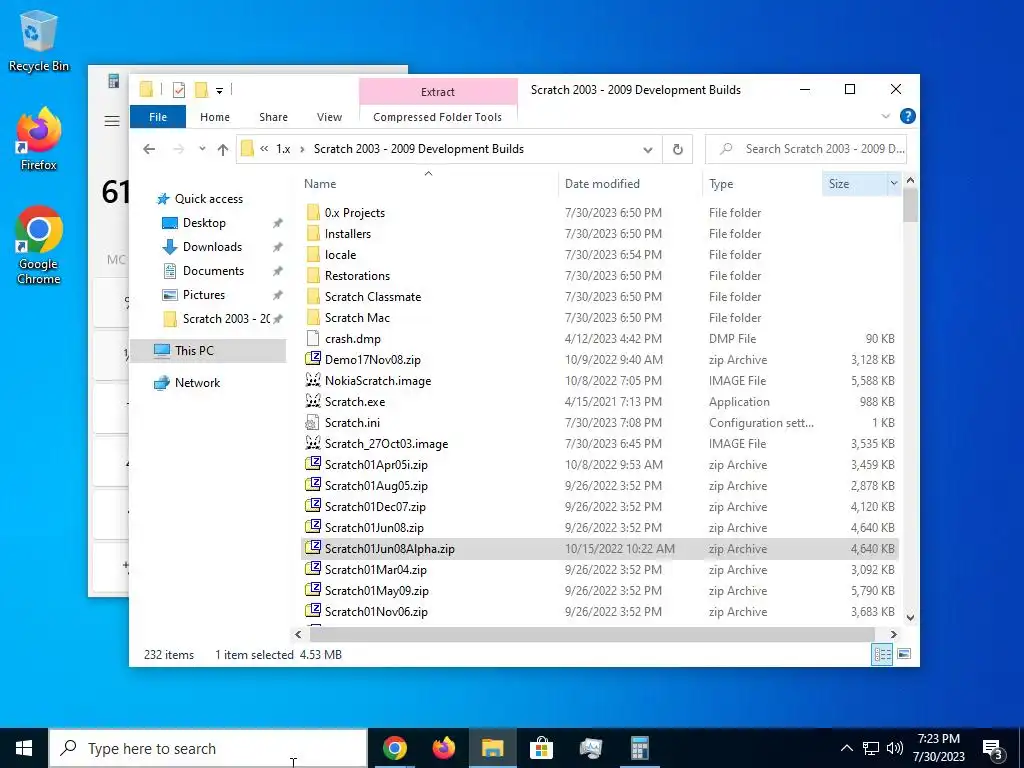
Task: Switch to Details view layout button
Action: tap(882, 654)
